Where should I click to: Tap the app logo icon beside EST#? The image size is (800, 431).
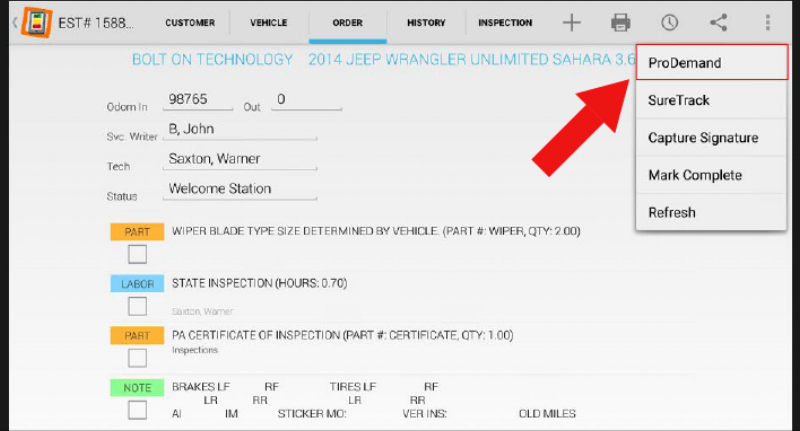(36, 22)
